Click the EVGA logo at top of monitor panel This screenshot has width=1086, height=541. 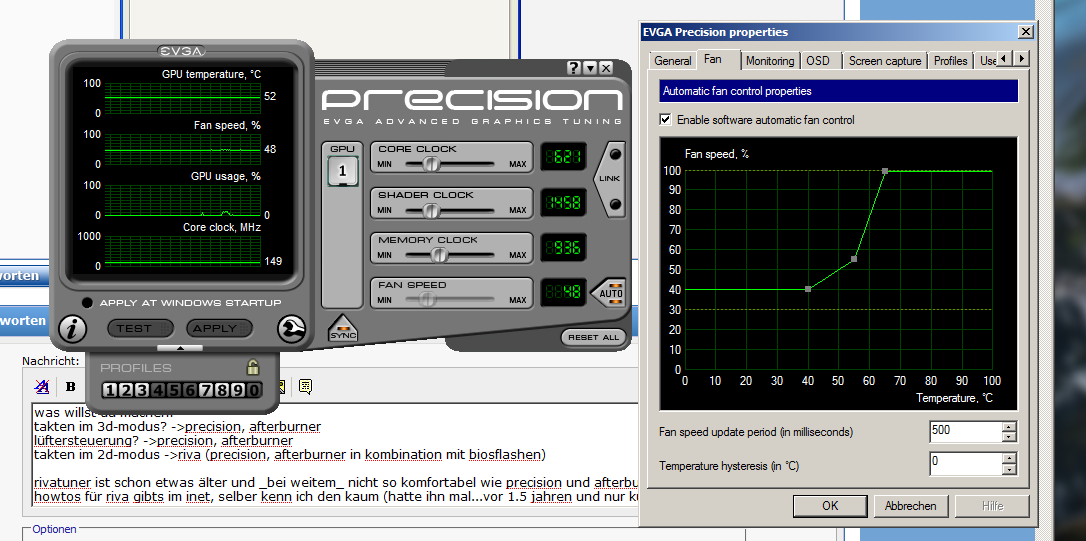coord(181,51)
